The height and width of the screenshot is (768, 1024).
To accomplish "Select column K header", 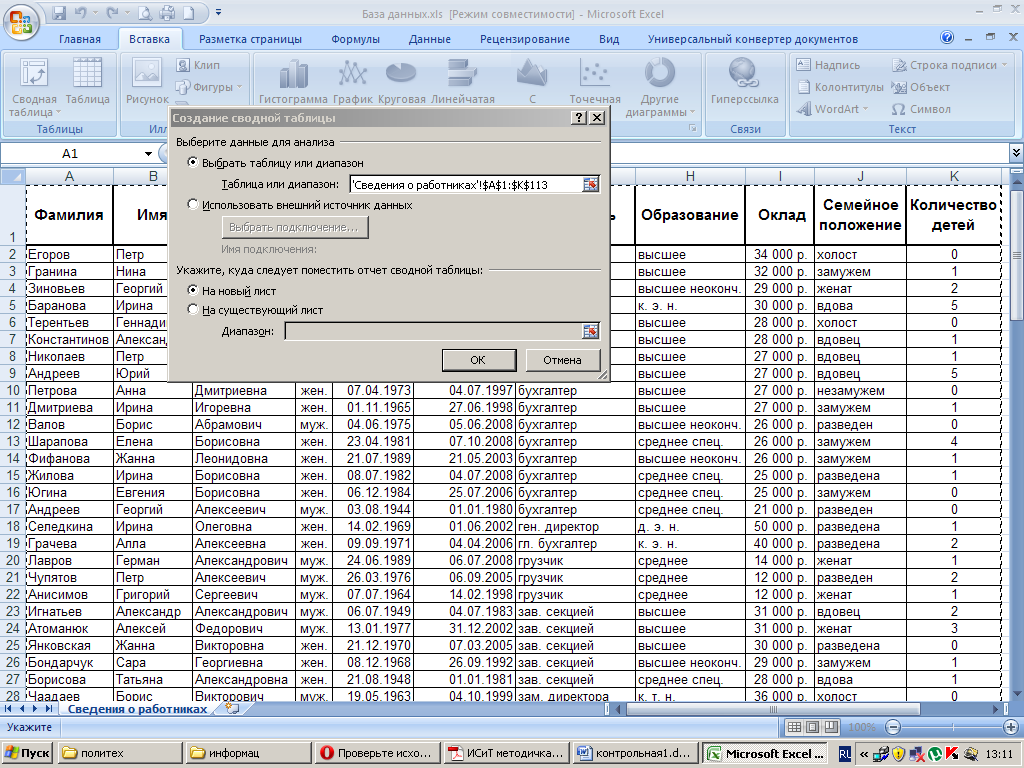I will pos(953,176).
